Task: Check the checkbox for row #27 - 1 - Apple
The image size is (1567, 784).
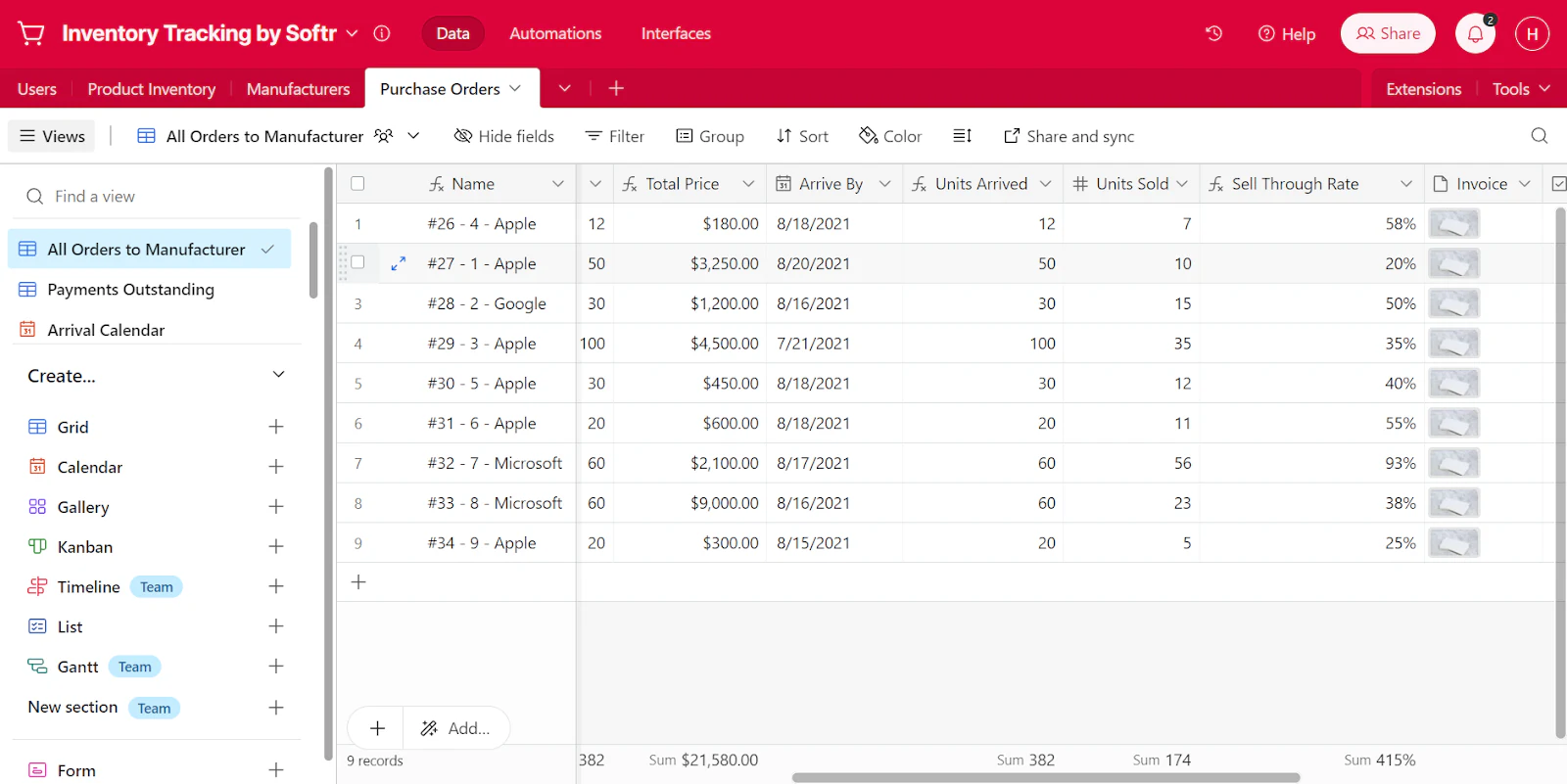Action: click(357, 262)
